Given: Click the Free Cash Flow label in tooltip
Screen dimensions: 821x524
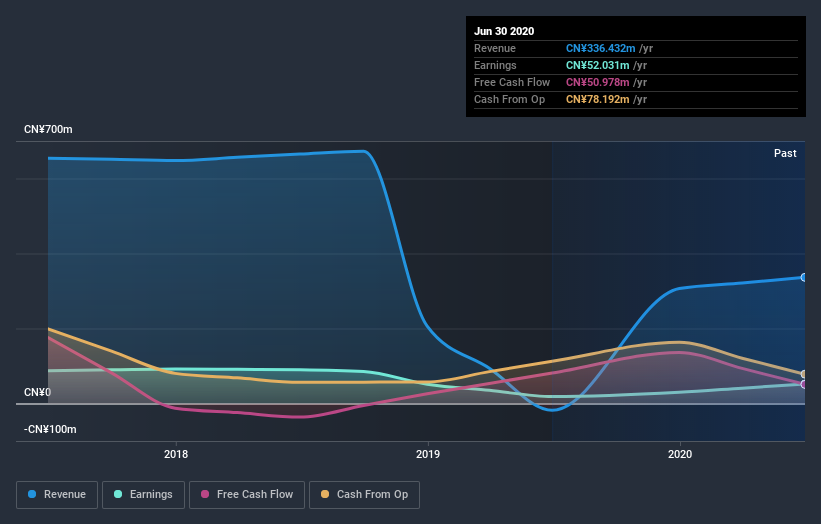Looking at the screenshot, I should [512, 82].
